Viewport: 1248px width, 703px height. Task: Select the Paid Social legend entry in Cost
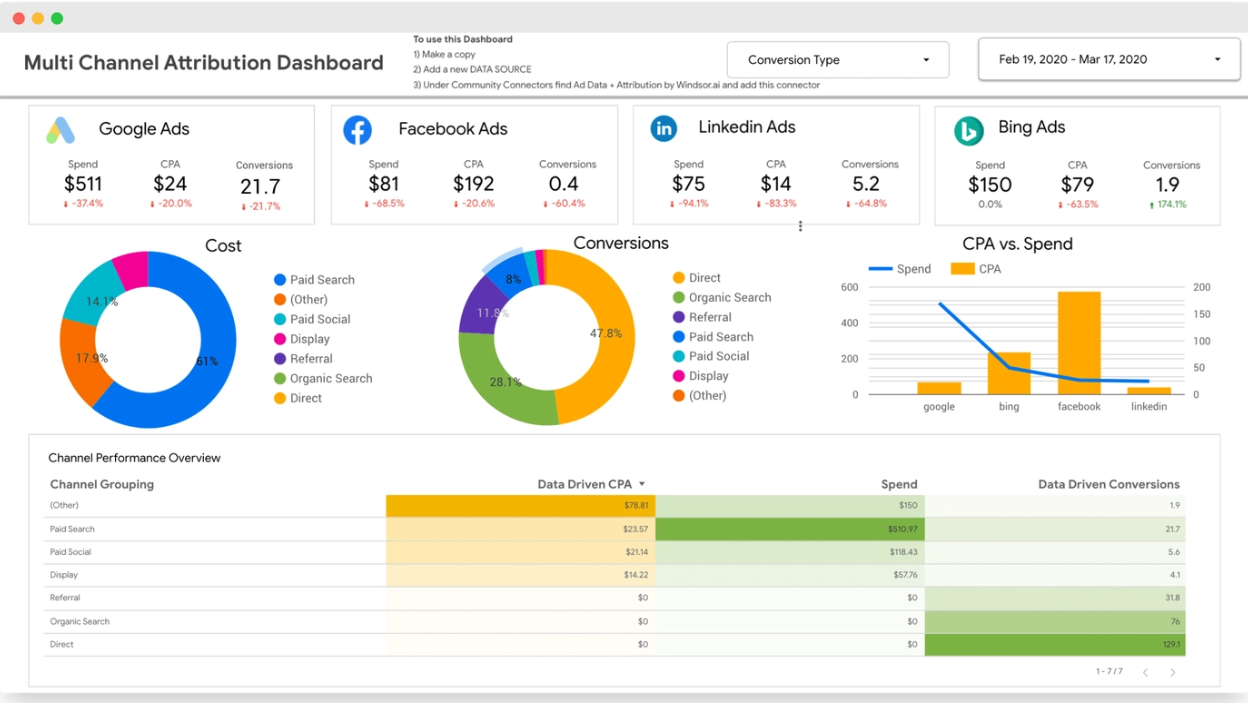point(312,319)
